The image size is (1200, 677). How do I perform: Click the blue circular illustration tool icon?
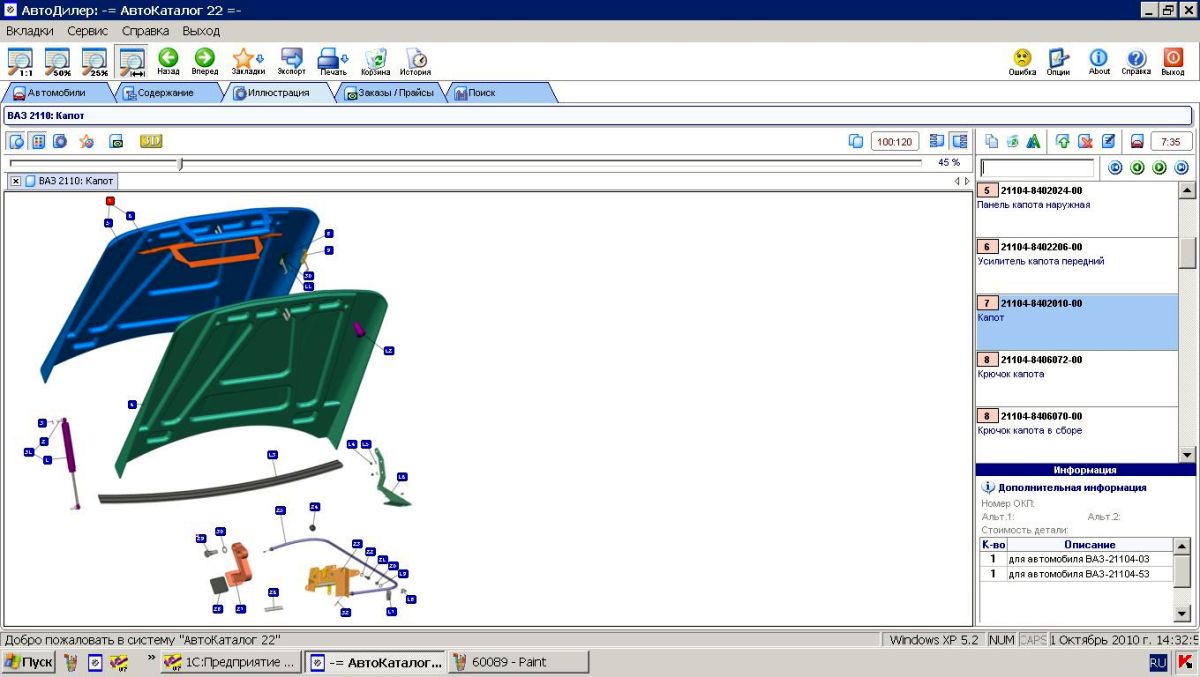[60, 141]
